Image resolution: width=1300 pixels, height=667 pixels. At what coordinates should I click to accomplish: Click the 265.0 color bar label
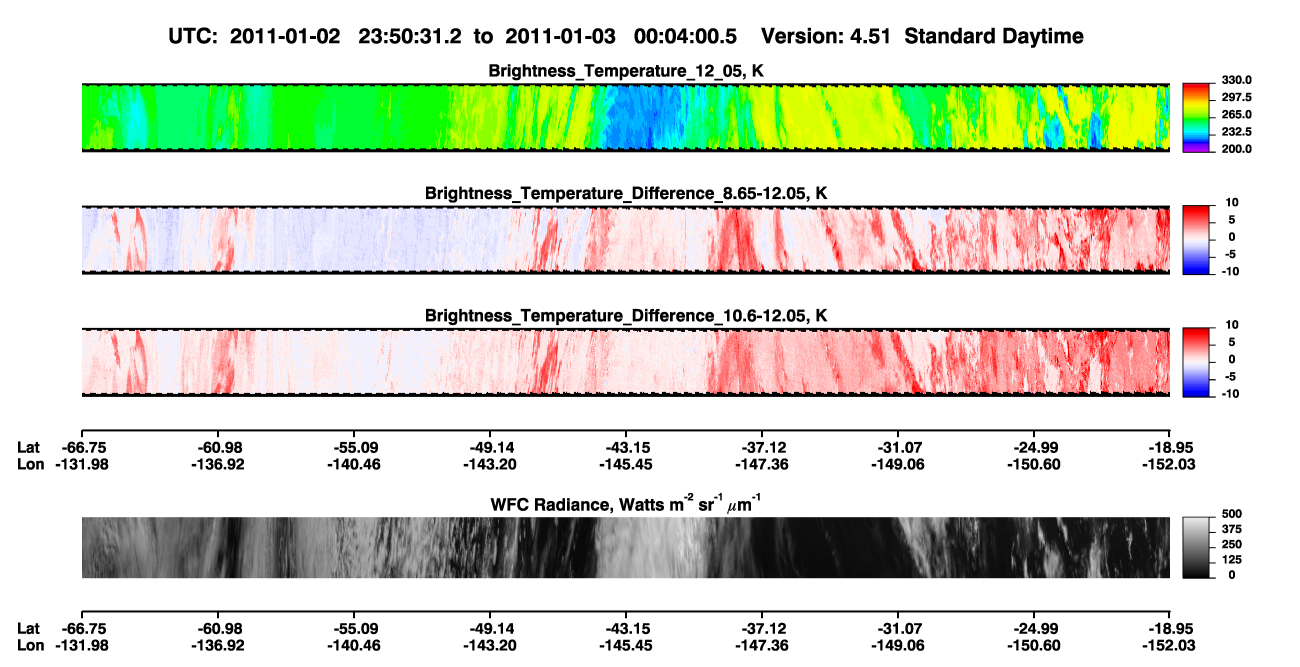[1237, 114]
